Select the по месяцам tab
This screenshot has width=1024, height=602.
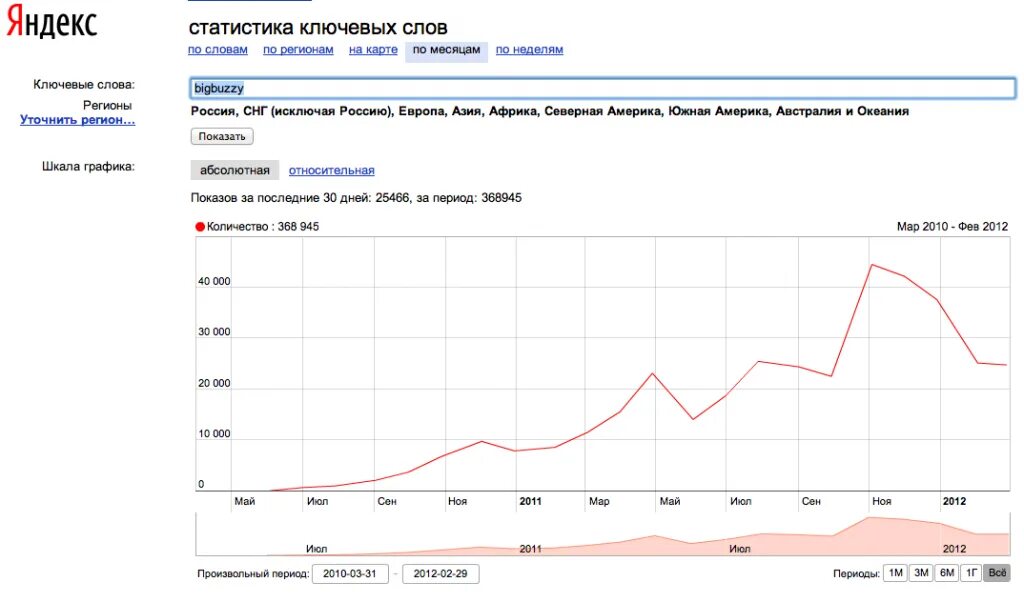click(446, 50)
